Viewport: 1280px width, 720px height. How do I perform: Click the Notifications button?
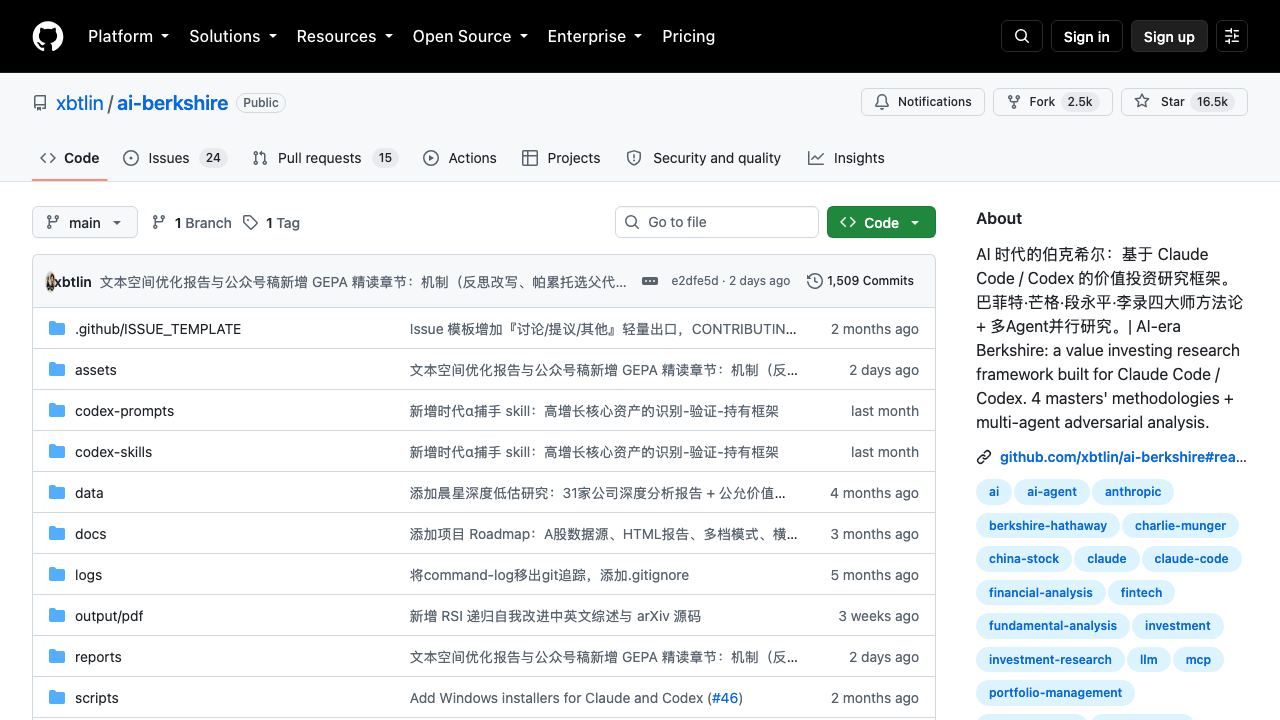(x=922, y=102)
